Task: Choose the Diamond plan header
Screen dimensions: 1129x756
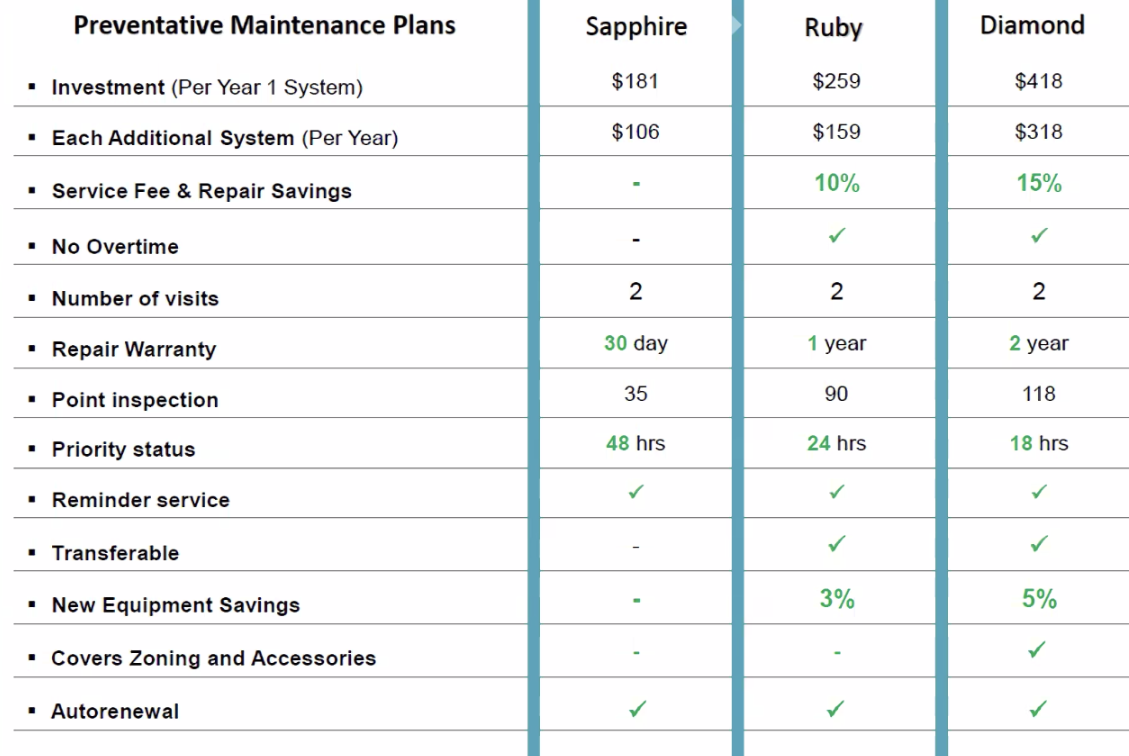Action: (1032, 25)
